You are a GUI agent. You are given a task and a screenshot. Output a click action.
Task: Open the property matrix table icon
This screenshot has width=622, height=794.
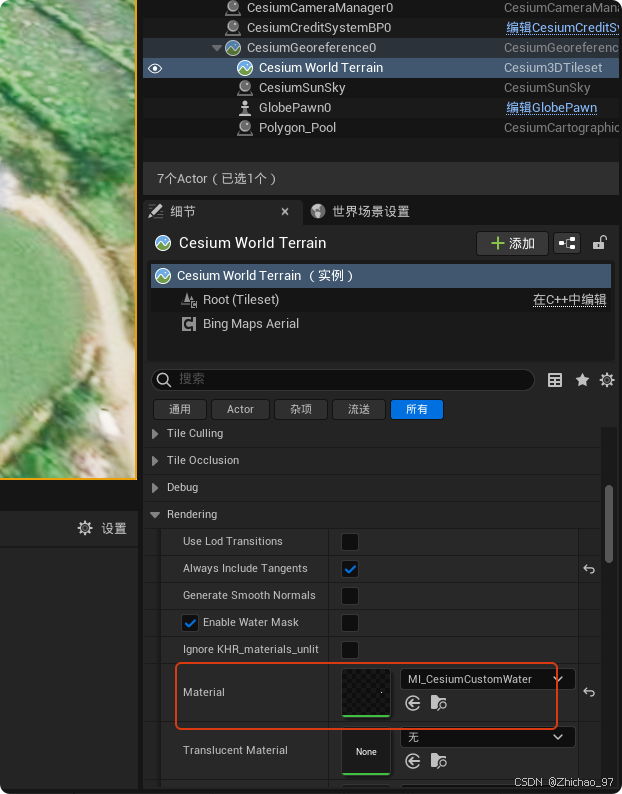point(555,380)
